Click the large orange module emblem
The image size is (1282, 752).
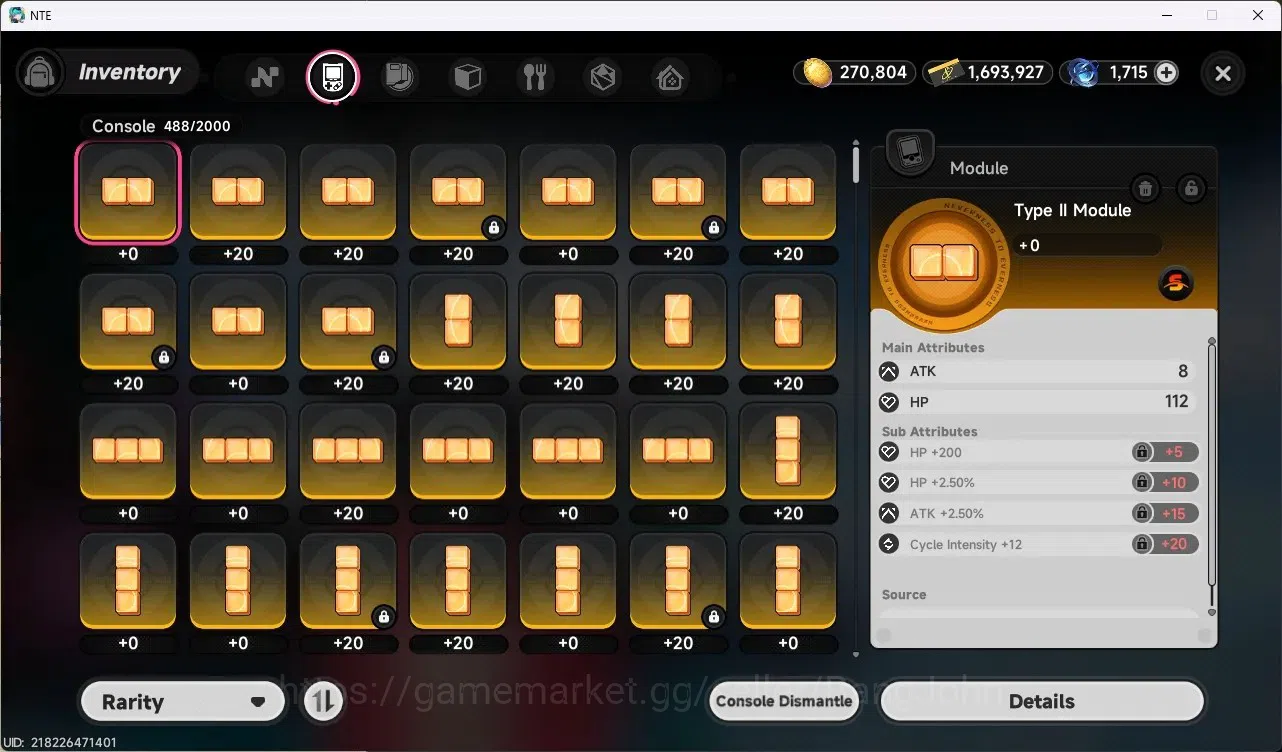[x=943, y=265]
